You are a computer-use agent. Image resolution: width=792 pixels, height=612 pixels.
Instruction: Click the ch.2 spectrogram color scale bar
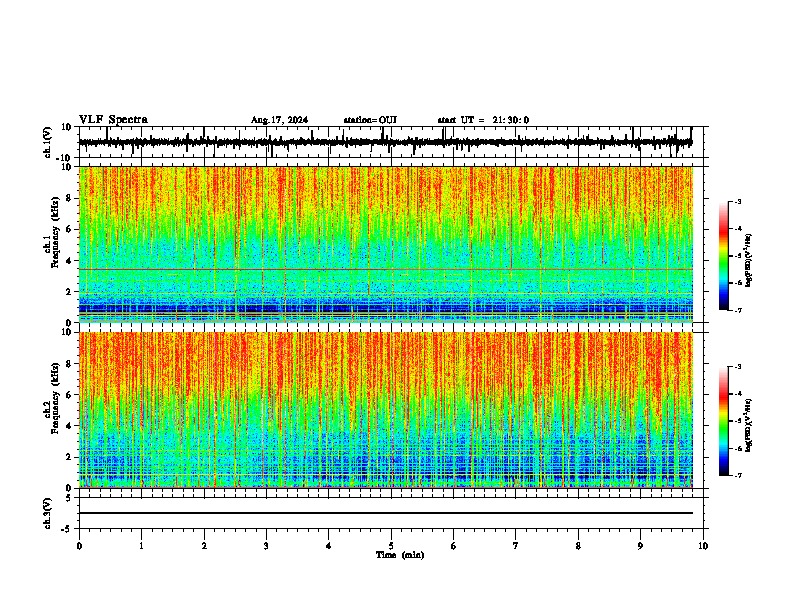(x=723, y=421)
